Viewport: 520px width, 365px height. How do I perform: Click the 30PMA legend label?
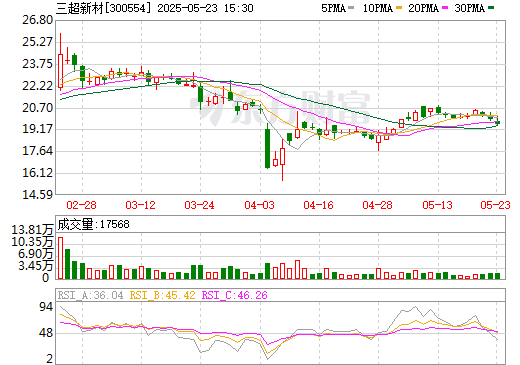[469, 8]
